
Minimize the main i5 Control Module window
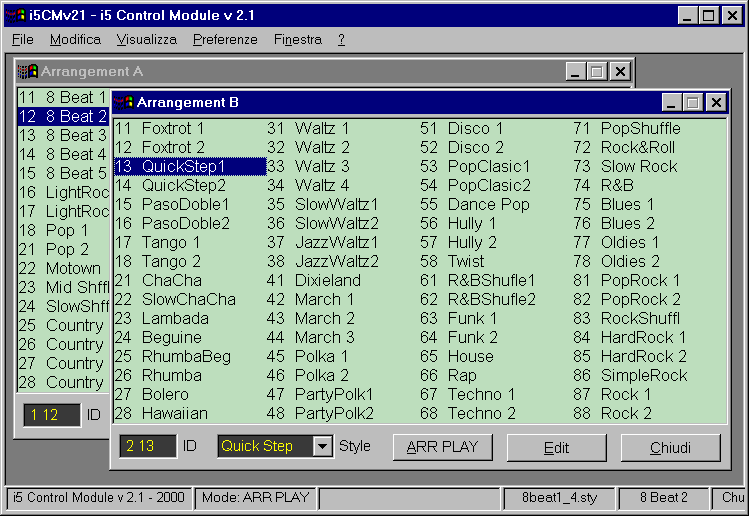687,15
